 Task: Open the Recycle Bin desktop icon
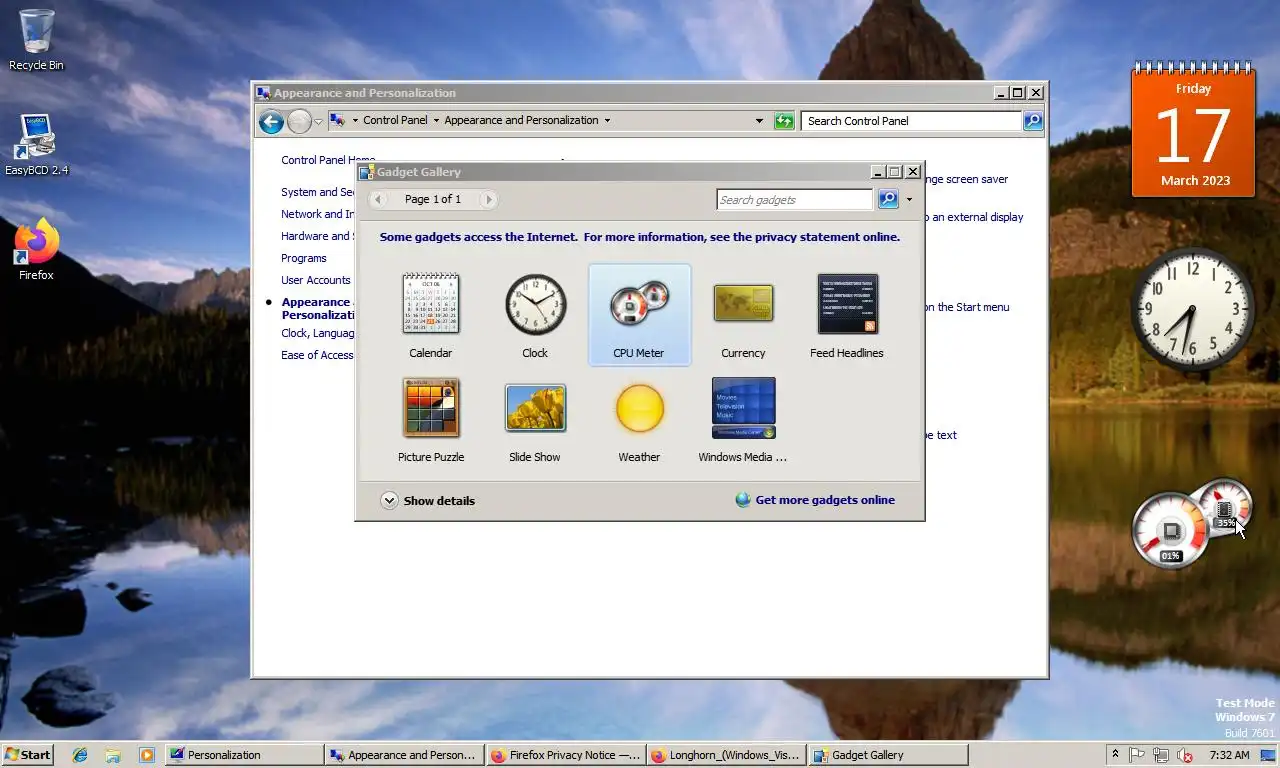[36, 41]
